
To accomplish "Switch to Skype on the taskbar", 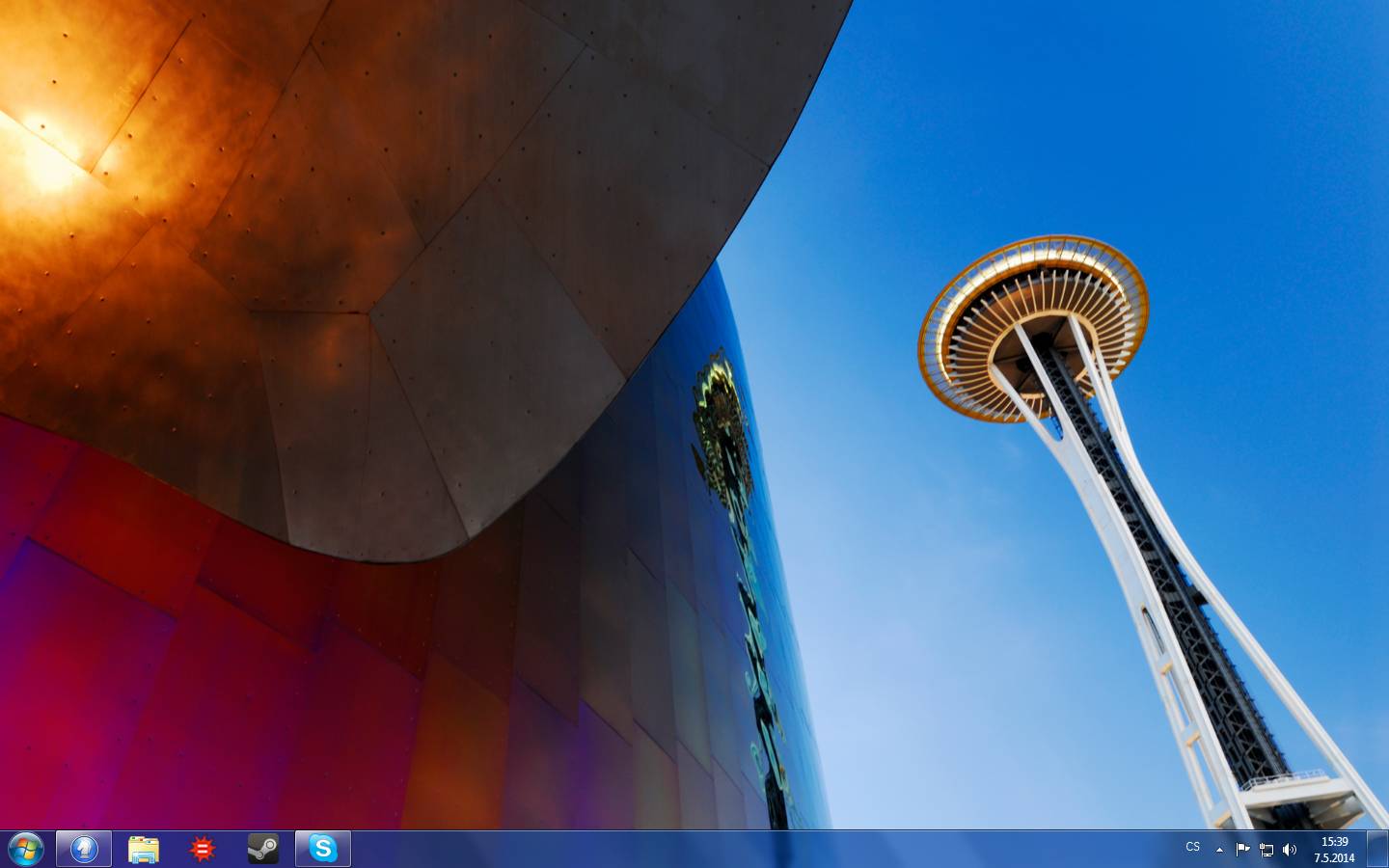I will pos(323,849).
